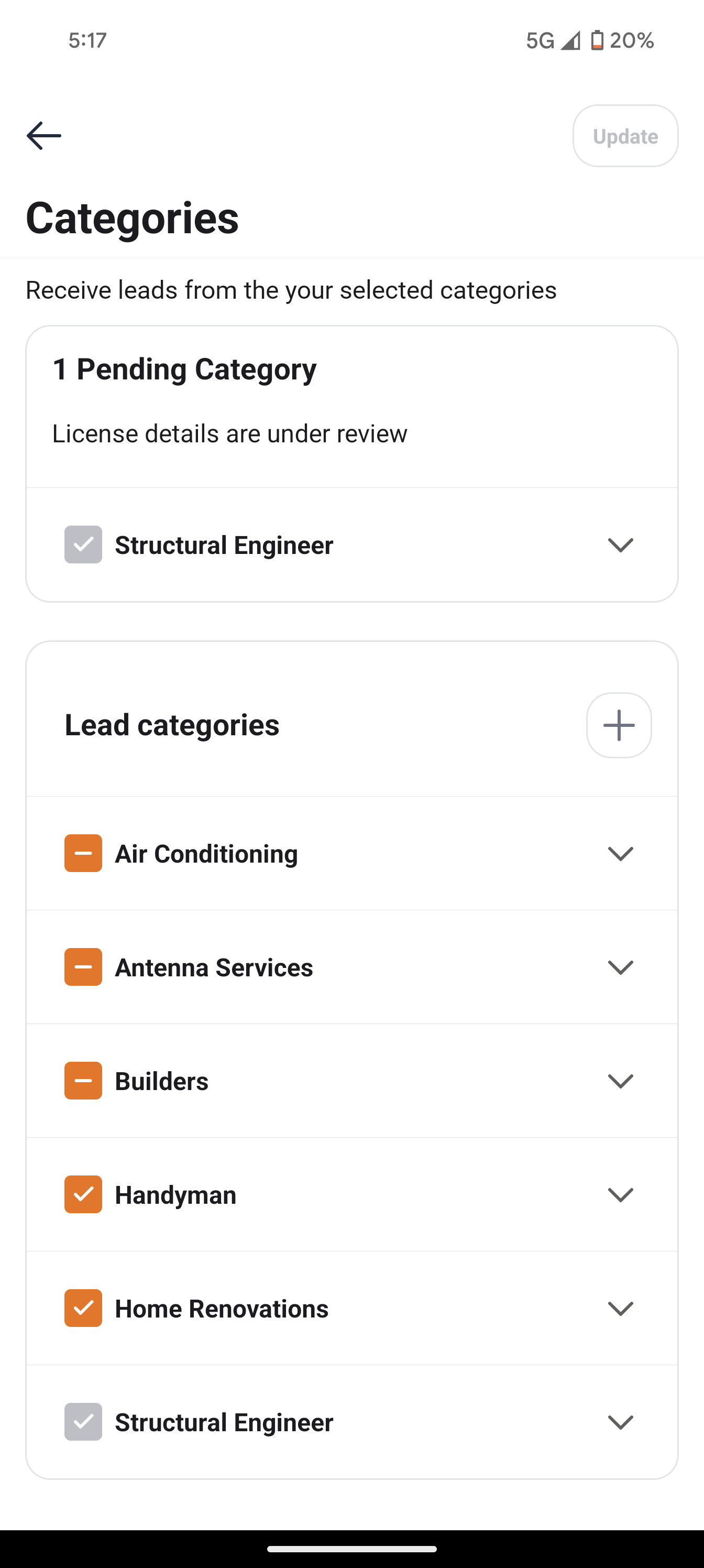Image resolution: width=704 pixels, height=1568 pixels.
Task: Expand Antenna Services subcategories
Action: coord(621,967)
